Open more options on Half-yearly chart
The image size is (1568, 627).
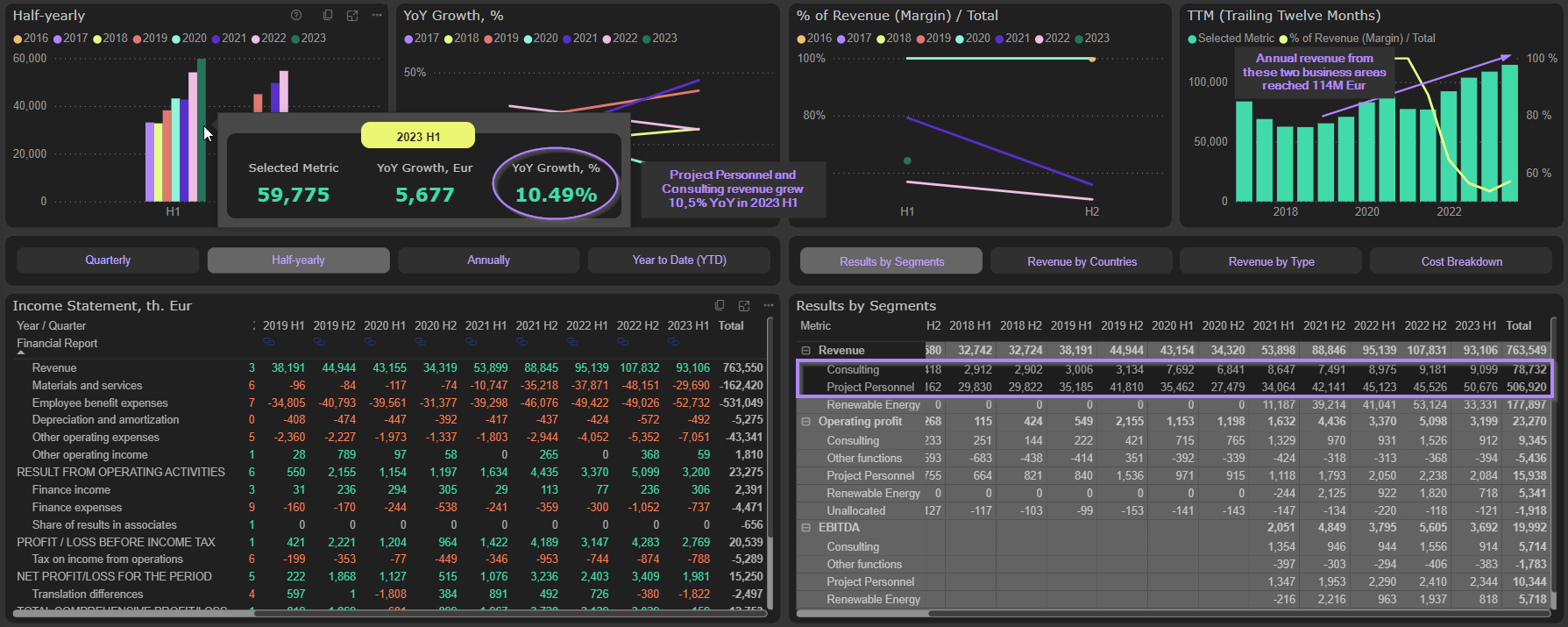[x=377, y=15]
